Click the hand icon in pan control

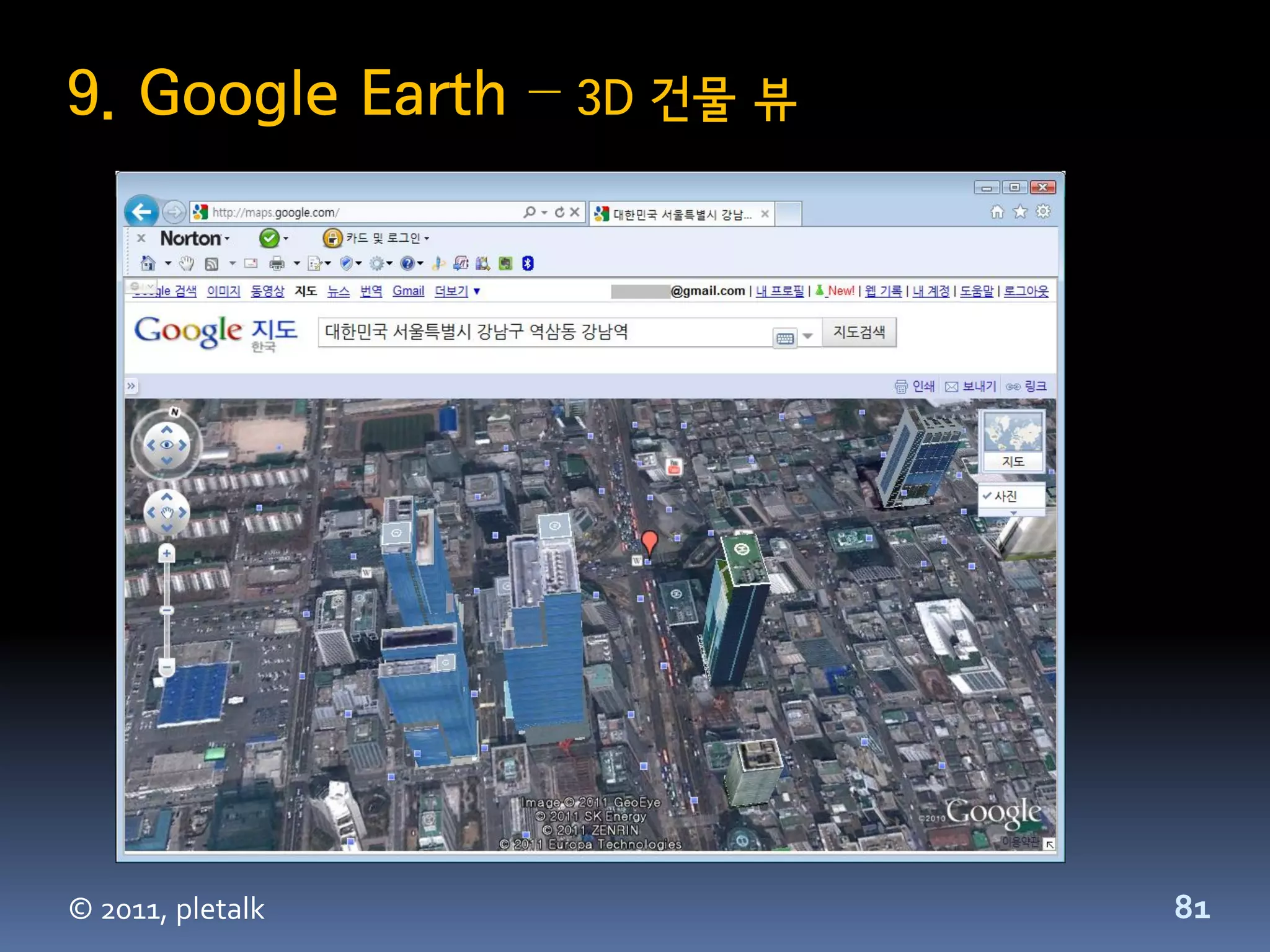click(x=167, y=513)
